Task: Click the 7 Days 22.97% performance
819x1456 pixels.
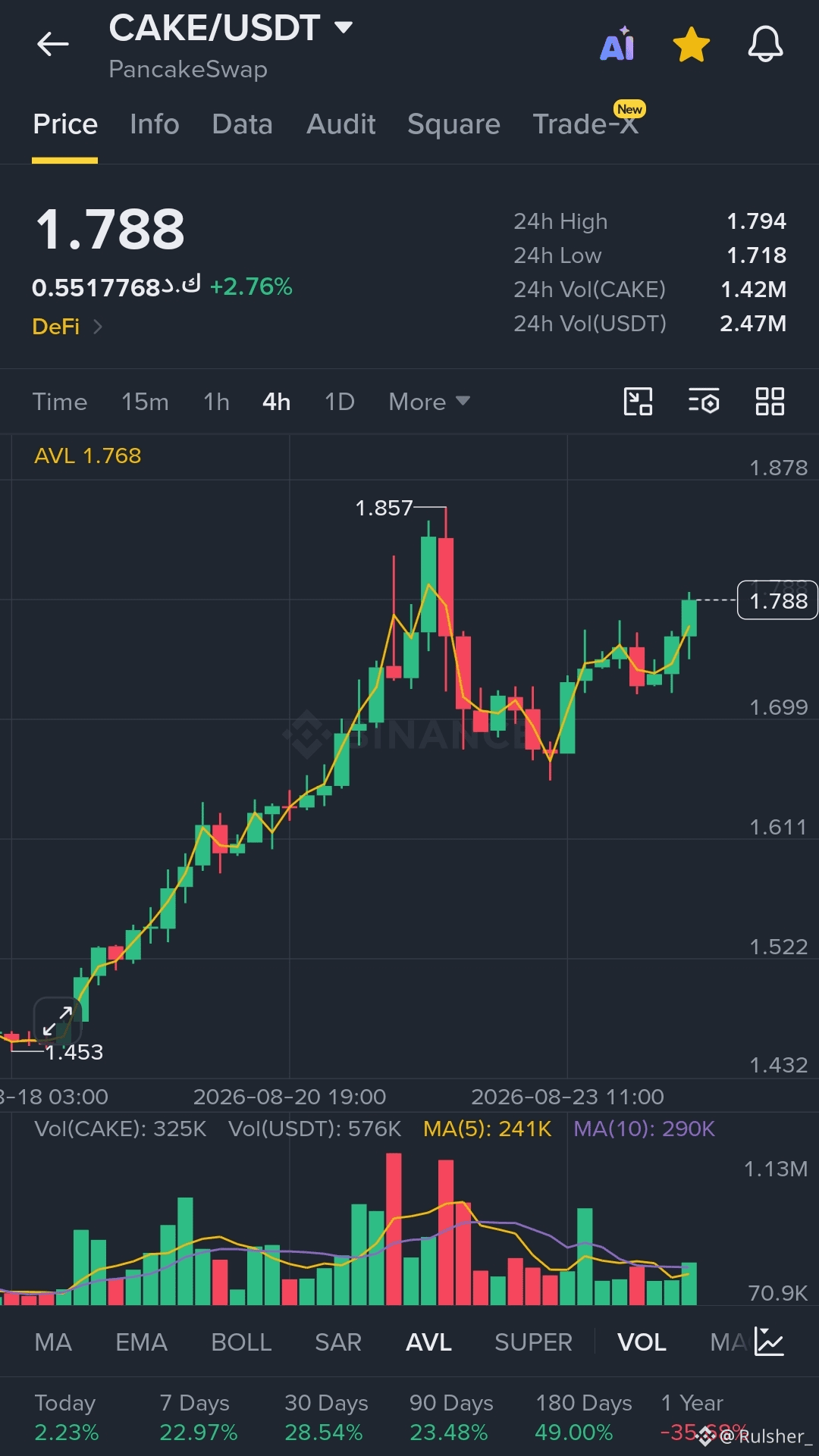Action: point(198,1417)
